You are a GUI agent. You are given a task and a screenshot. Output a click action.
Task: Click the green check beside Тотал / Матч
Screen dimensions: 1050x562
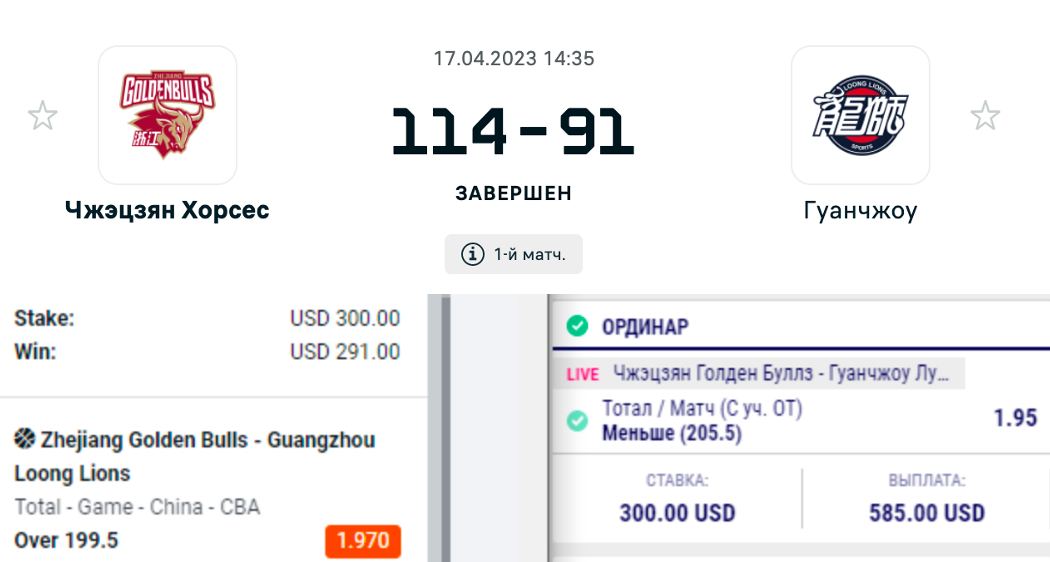click(x=577, y=420)
